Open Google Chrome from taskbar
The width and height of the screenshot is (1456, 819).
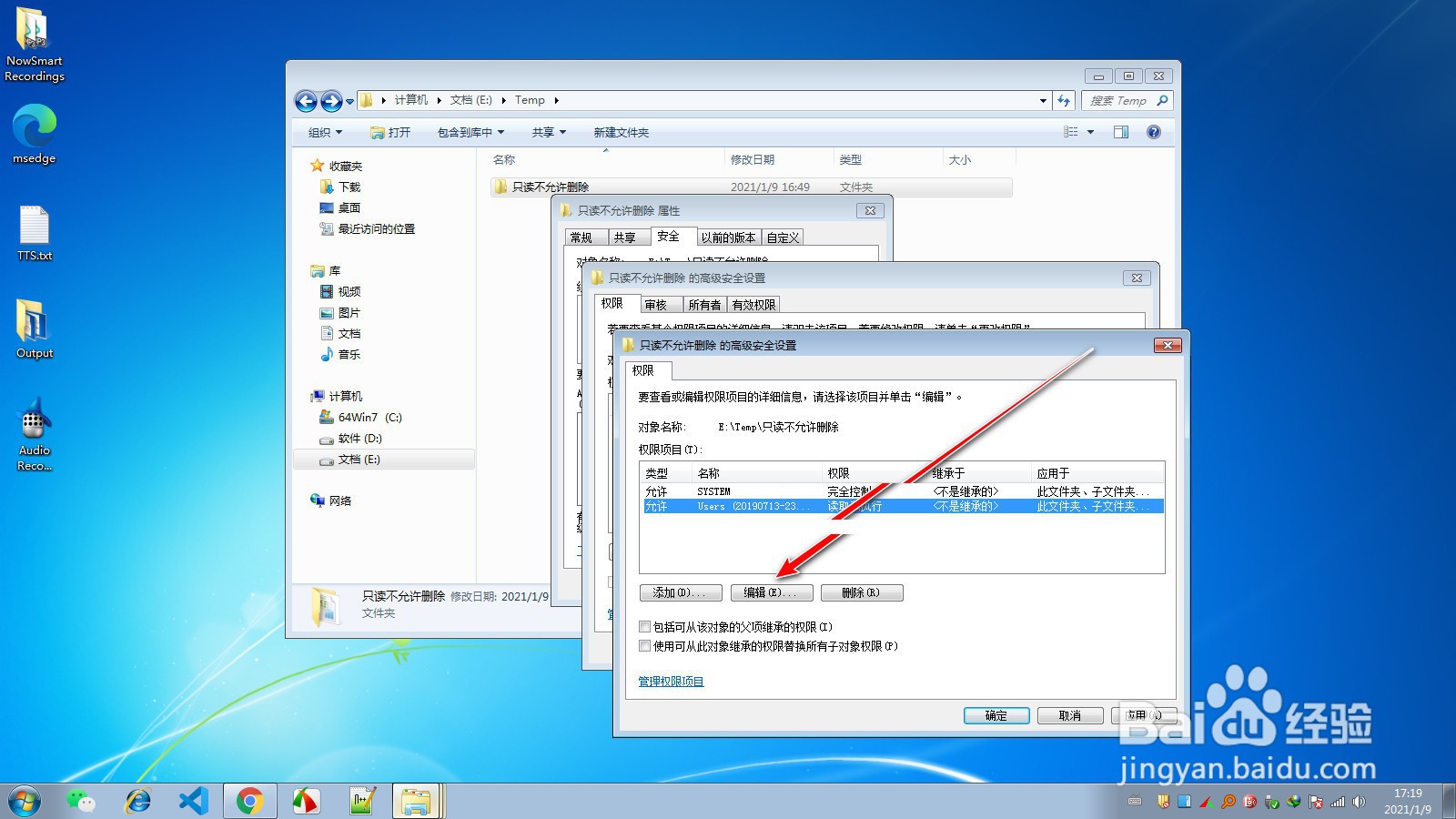[249, 802]
